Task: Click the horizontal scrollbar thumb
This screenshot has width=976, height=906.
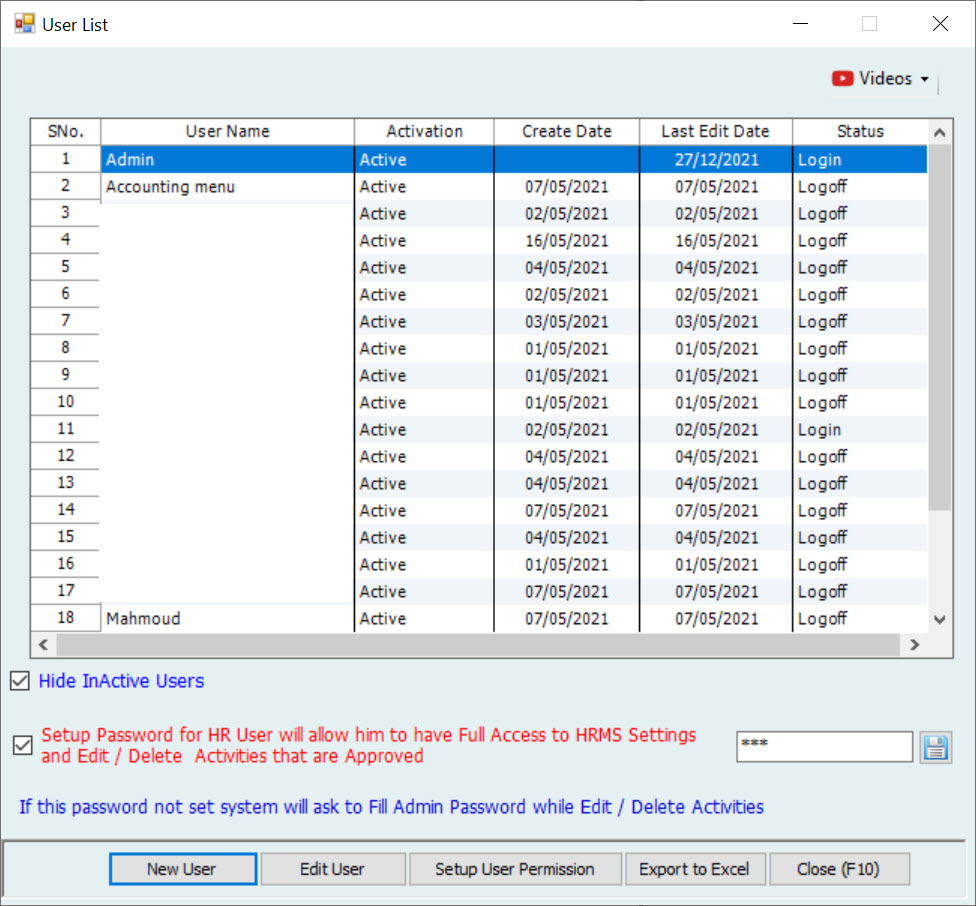Action: pos(478,645)
